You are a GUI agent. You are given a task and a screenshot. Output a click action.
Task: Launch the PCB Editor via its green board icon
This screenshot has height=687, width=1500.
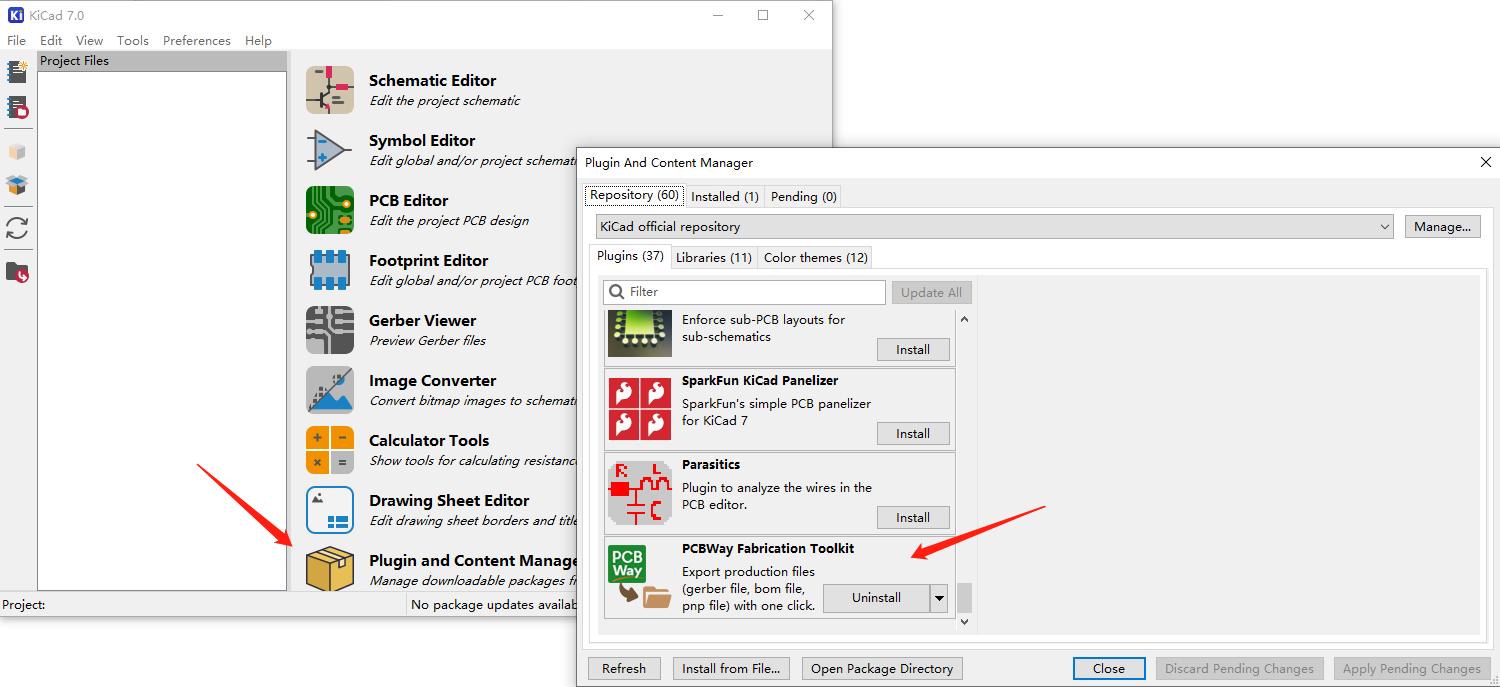tap(330, 210)
